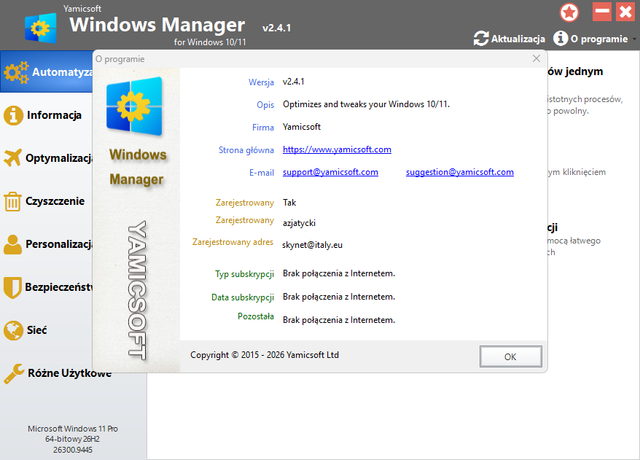
Task: Click the Pozostała value text
Action: pyautogui.click(x=339, y=320)
